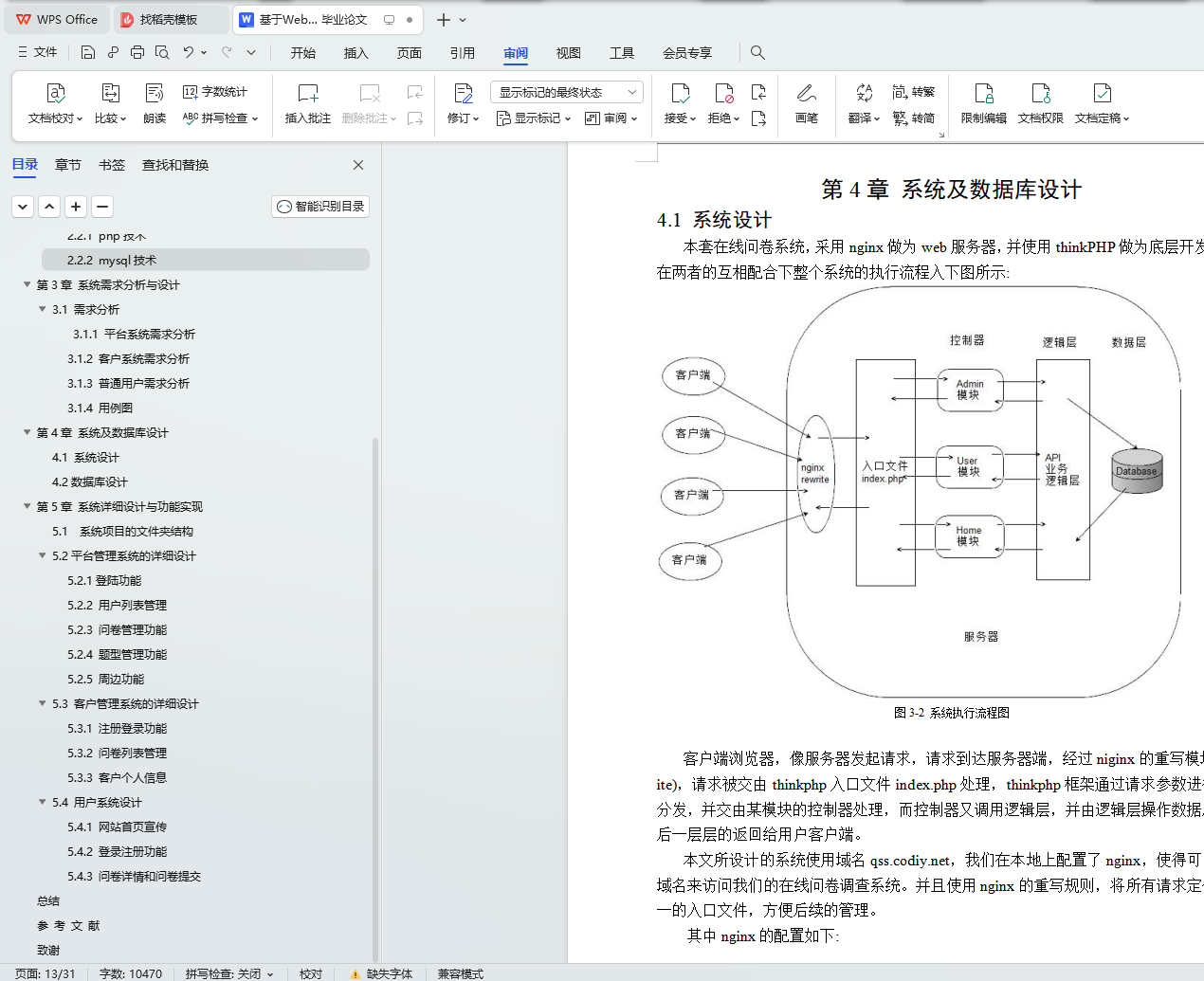
Task: Click the navigation pane scrollbar
Action: click(375, 699)
